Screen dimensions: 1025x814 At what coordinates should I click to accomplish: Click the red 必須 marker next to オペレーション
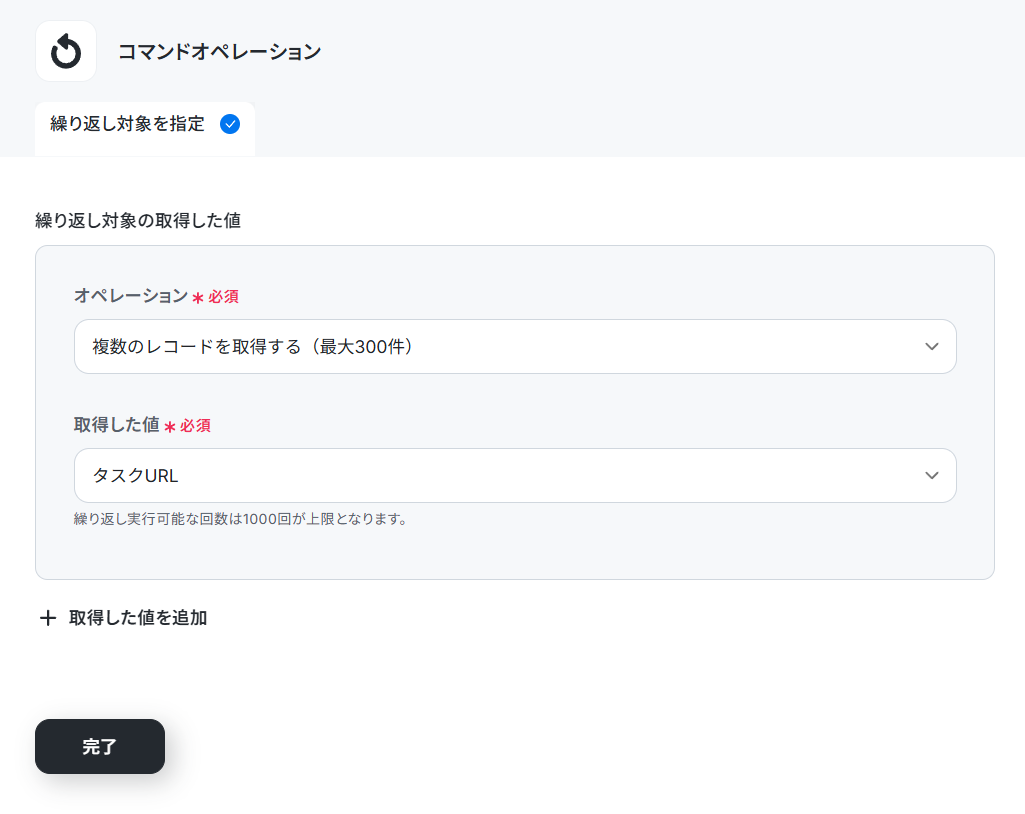tap(223, 297)
